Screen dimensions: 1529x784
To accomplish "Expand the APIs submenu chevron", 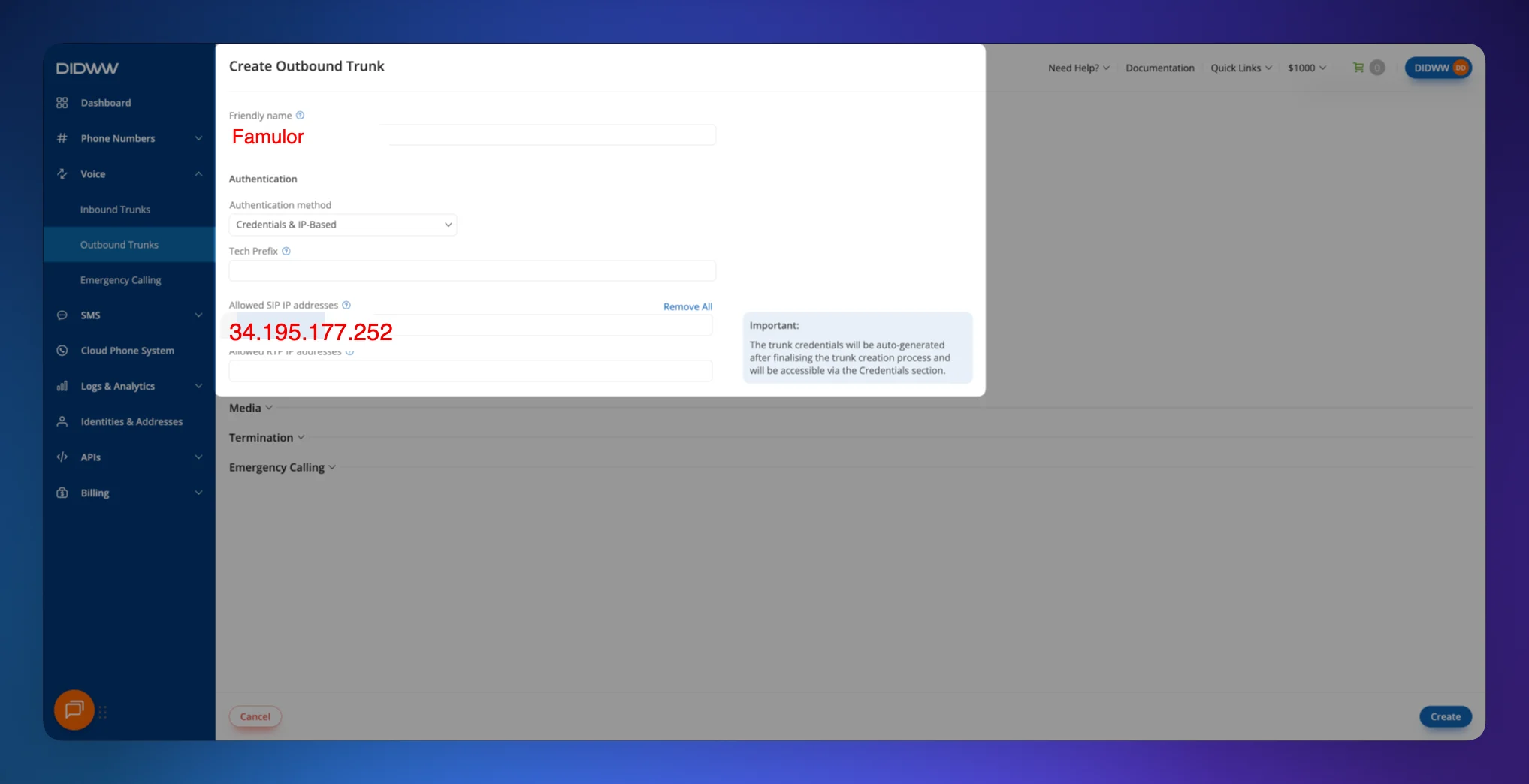I will click(x=198, y=457).
